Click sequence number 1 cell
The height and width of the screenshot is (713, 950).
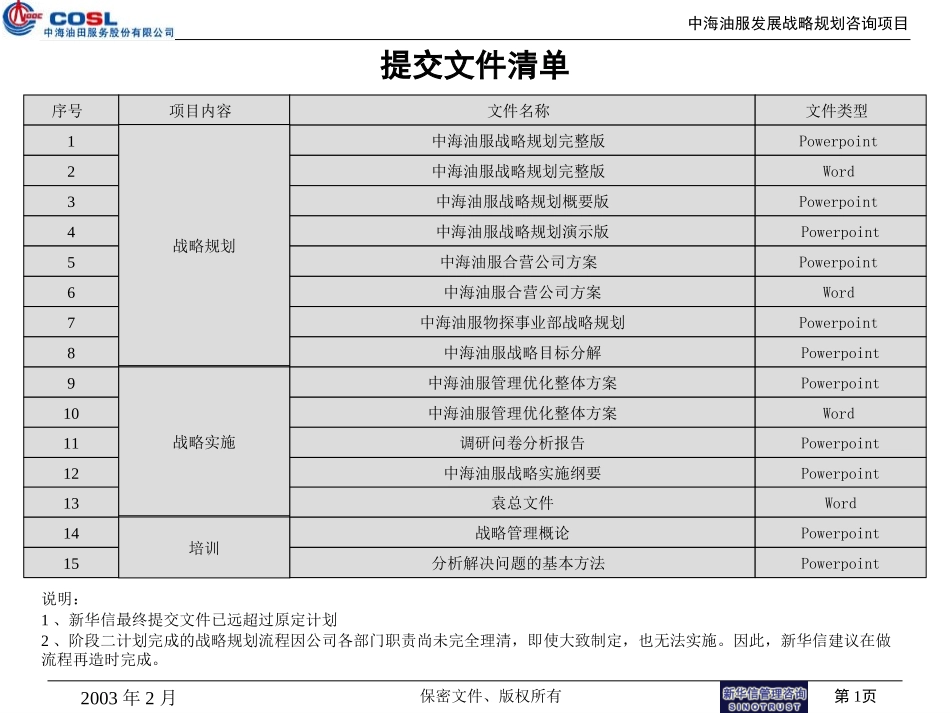(71, 141)
